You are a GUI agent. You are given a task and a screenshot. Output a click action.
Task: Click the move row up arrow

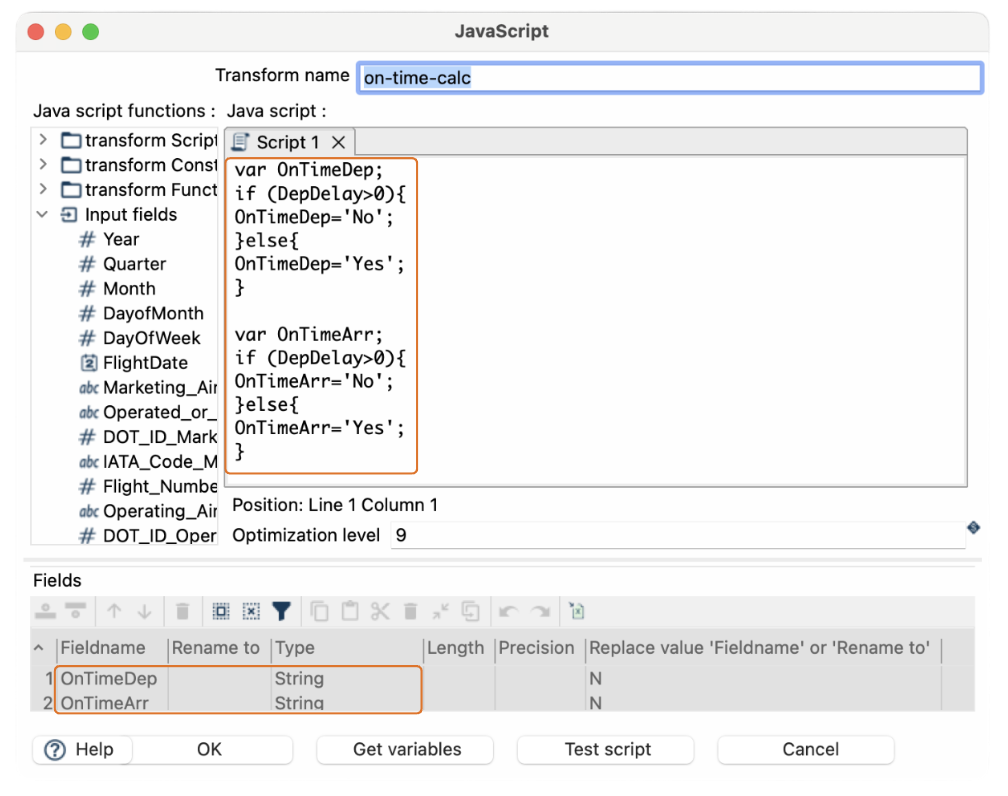click(114, 611)
